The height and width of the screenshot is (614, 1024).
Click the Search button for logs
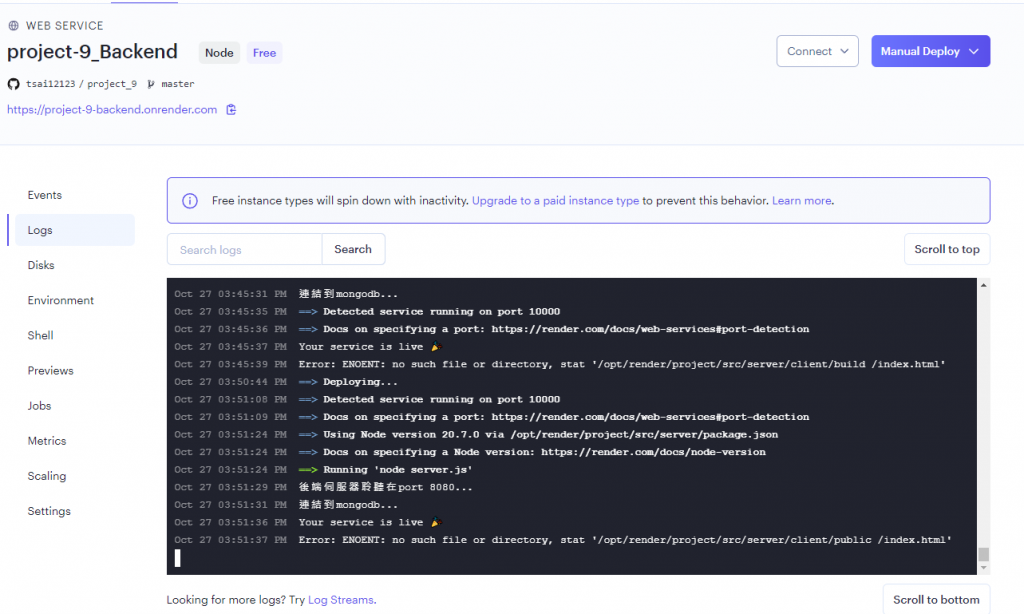(x=353, y=249)
